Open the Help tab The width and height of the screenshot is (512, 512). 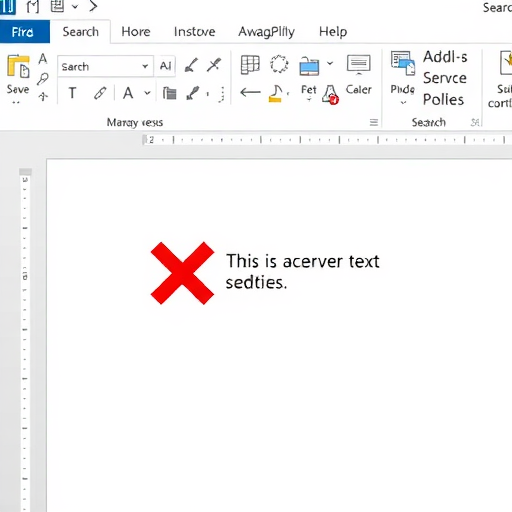pyautogui.click(x=333, y=32)
